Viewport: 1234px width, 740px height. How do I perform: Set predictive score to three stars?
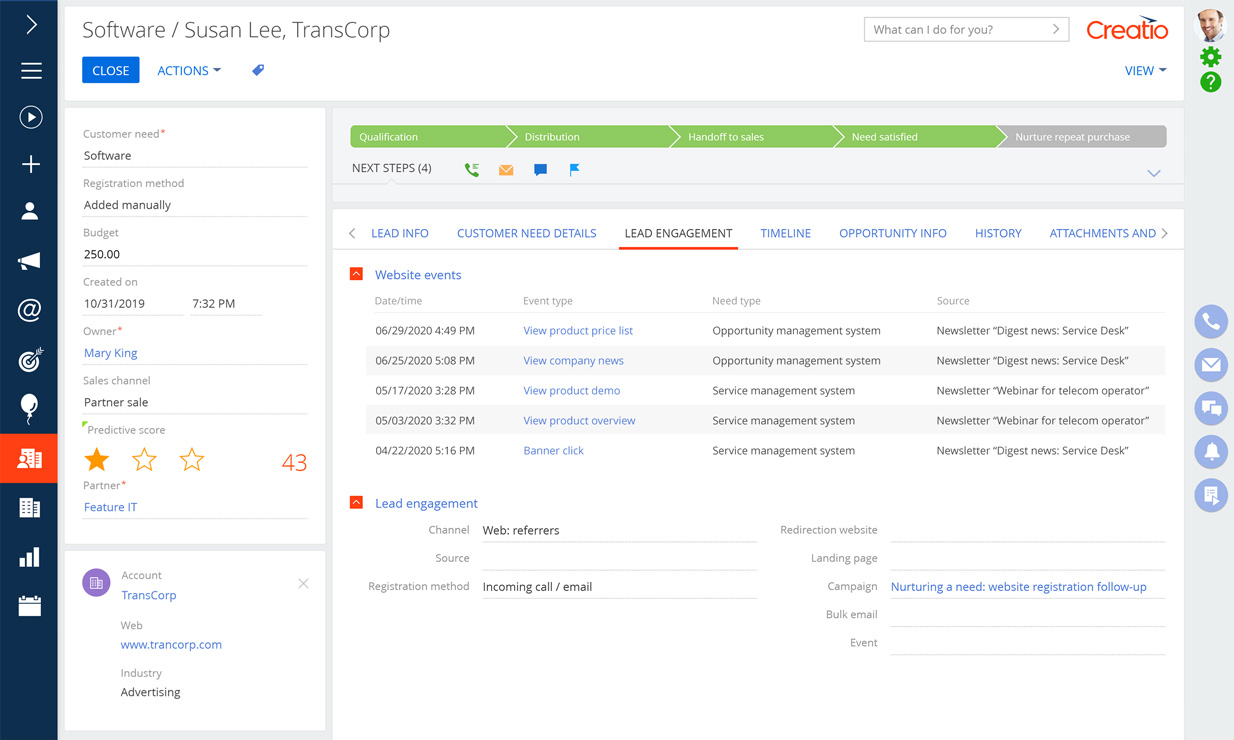191,460
